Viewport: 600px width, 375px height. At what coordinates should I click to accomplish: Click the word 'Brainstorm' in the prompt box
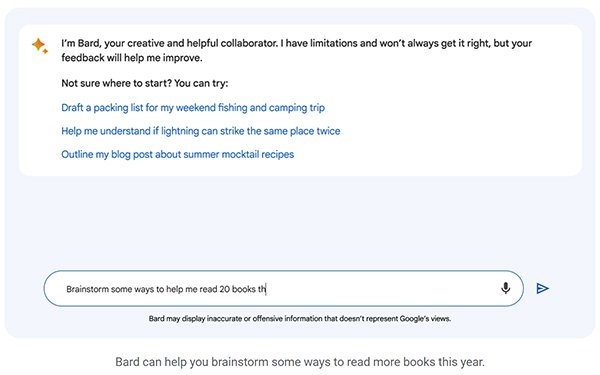pyautogui.click(x=87, y=289)
